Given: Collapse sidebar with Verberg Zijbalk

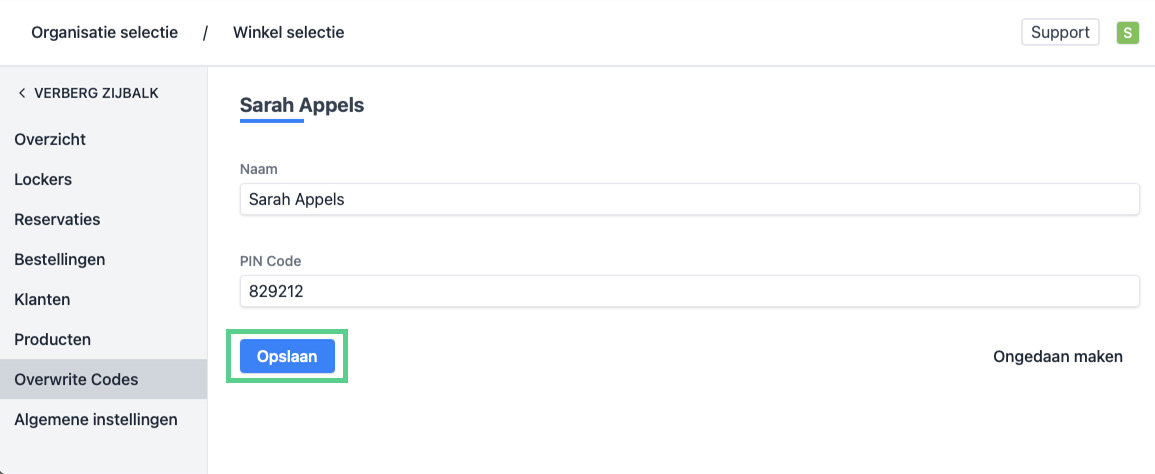Looking at the screenshot, I should tap(88, 93).
